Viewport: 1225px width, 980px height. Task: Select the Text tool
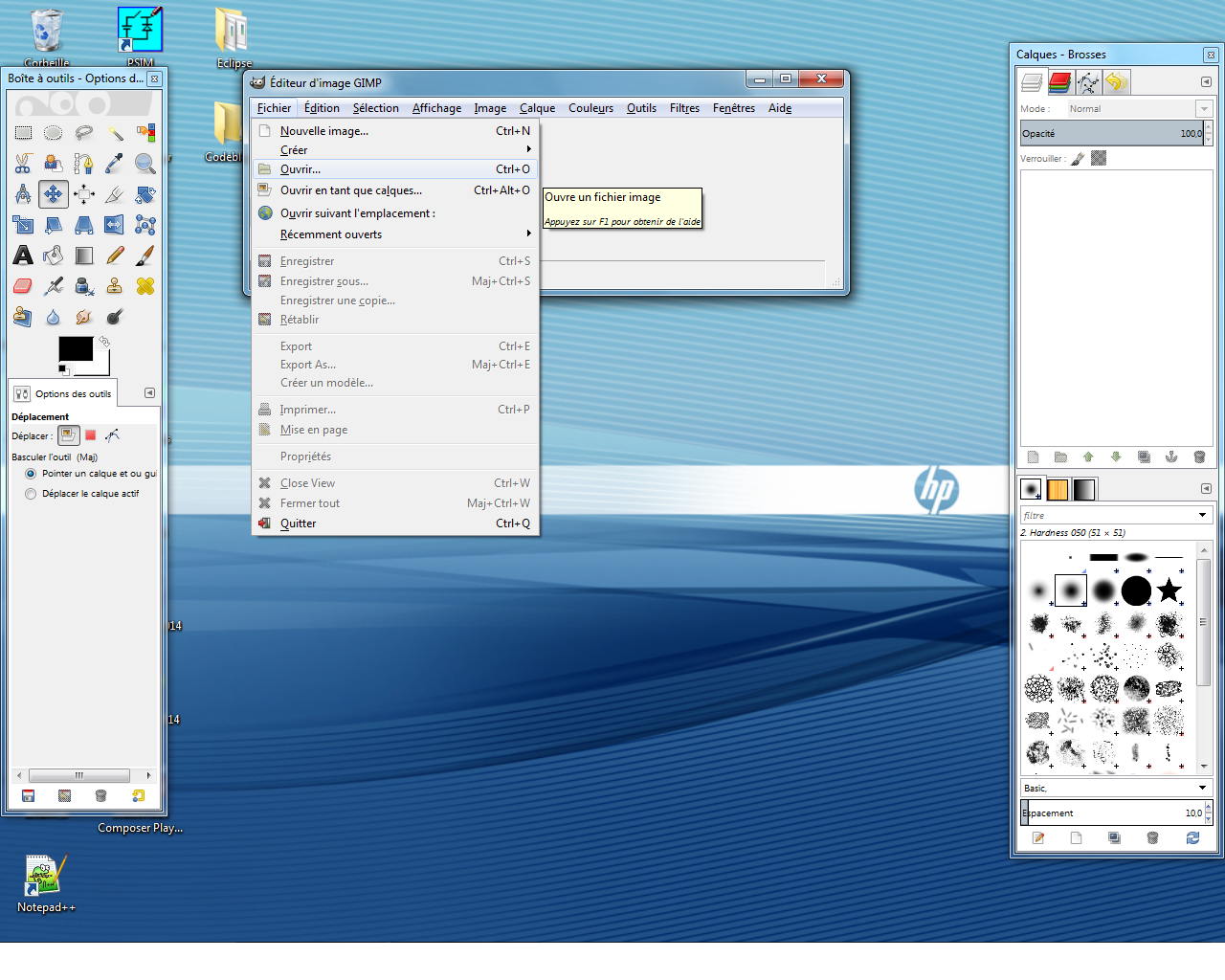(x=23, y=256)
